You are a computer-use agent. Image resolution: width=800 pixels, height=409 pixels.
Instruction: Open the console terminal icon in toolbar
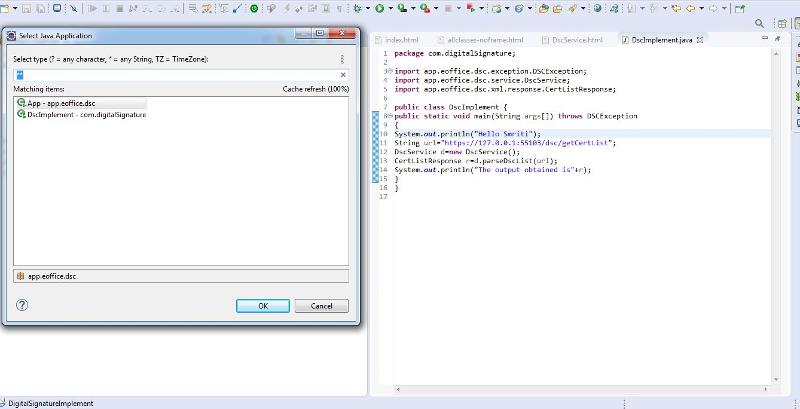tap(57, 8)
